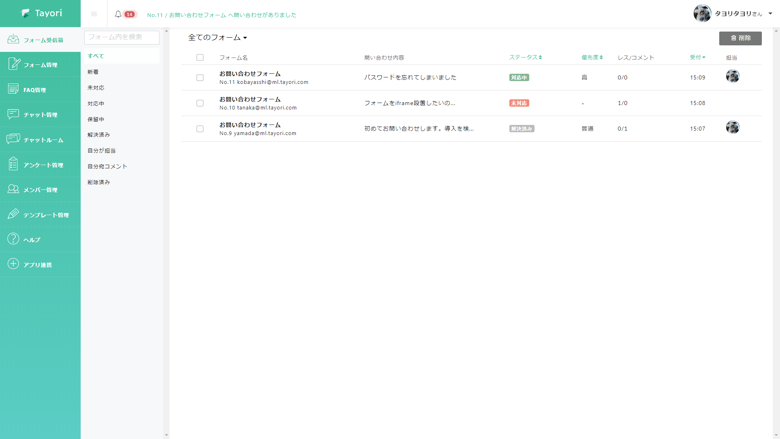Check the No.10 tanaka inquiry checkbox
The width and height of the screenshot is (780, 439).
coord(200,103)
